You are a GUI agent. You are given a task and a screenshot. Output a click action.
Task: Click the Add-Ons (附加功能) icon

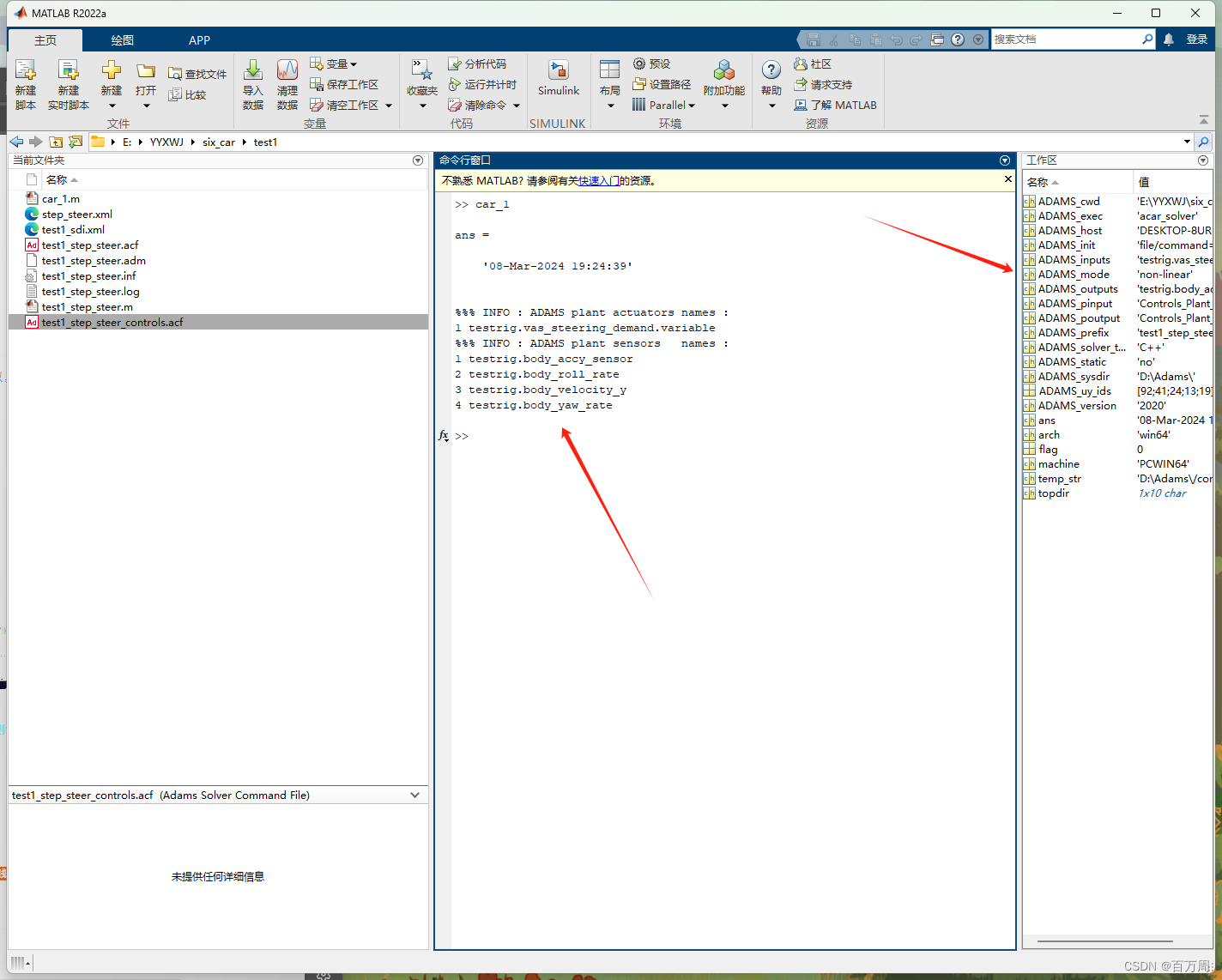[x=724, y=70]
